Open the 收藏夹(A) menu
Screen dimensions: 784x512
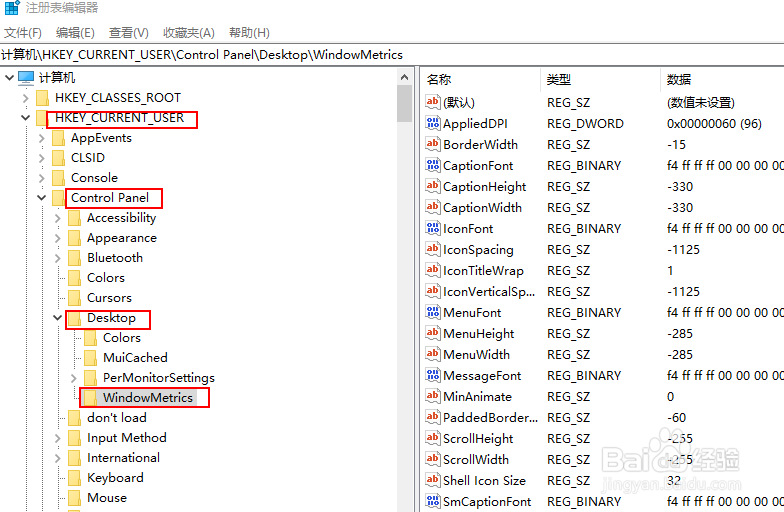(189, 32)
